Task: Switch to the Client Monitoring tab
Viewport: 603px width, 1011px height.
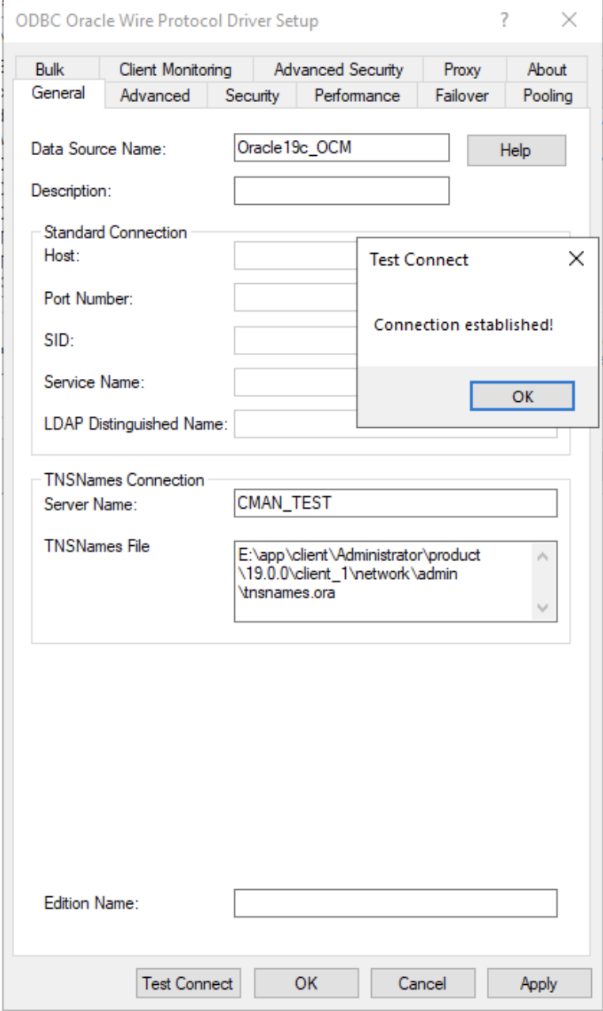Action: point(175,69)
